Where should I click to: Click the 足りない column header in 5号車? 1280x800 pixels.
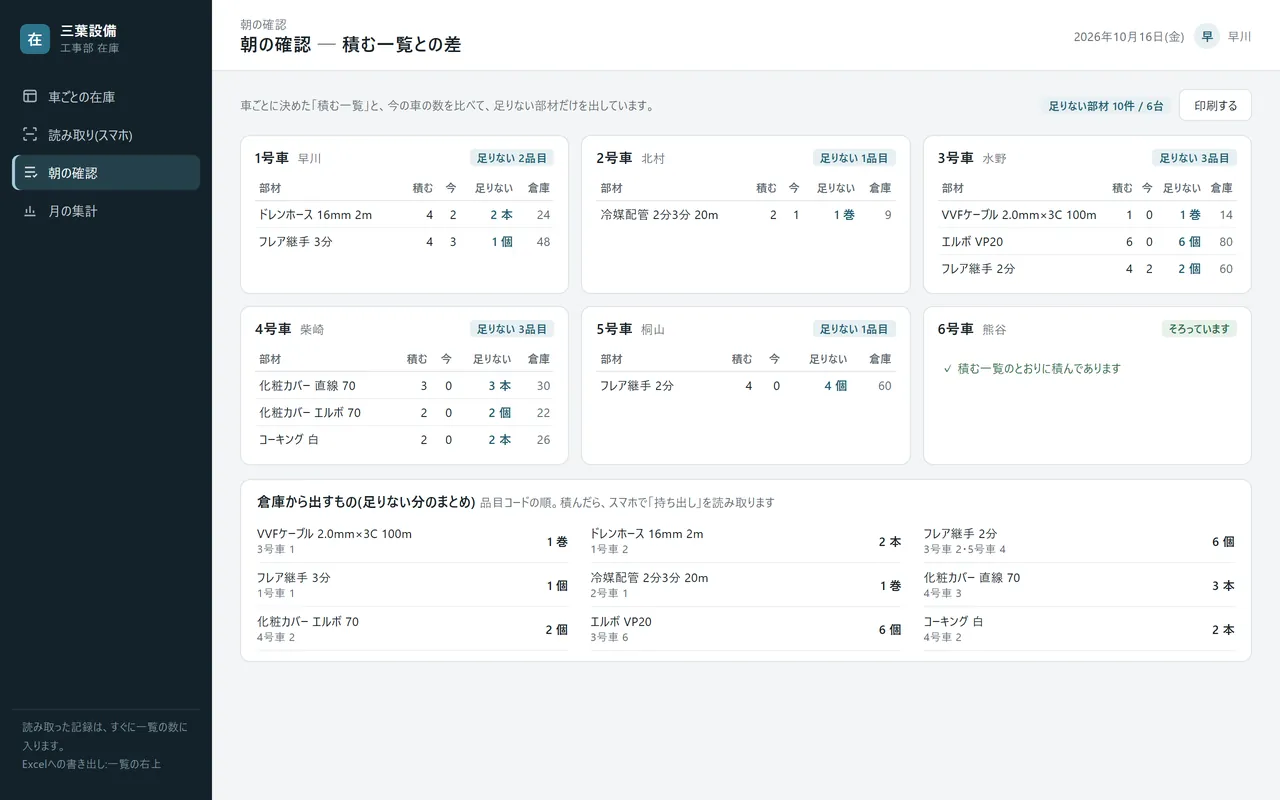[x=828, y=359]
